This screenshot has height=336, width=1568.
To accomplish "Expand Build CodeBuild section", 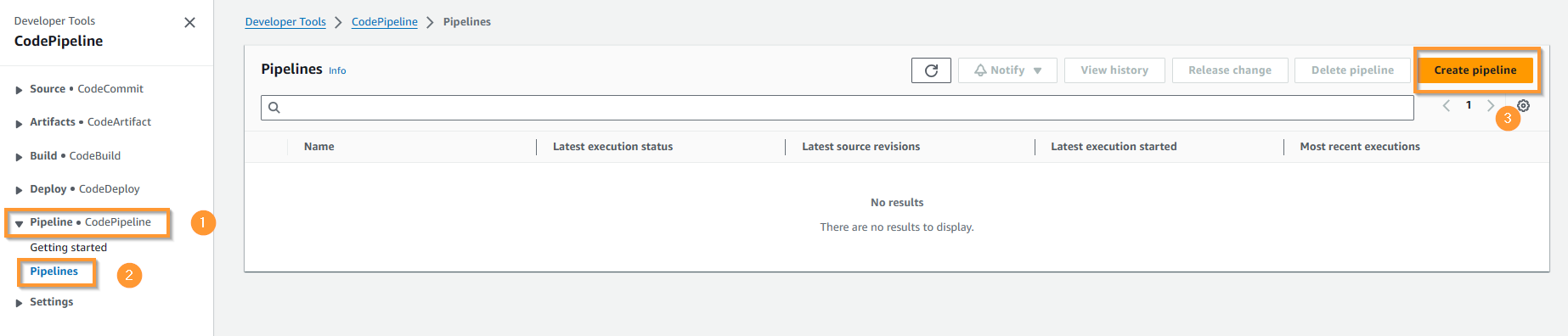I will (x=19, y=157).
